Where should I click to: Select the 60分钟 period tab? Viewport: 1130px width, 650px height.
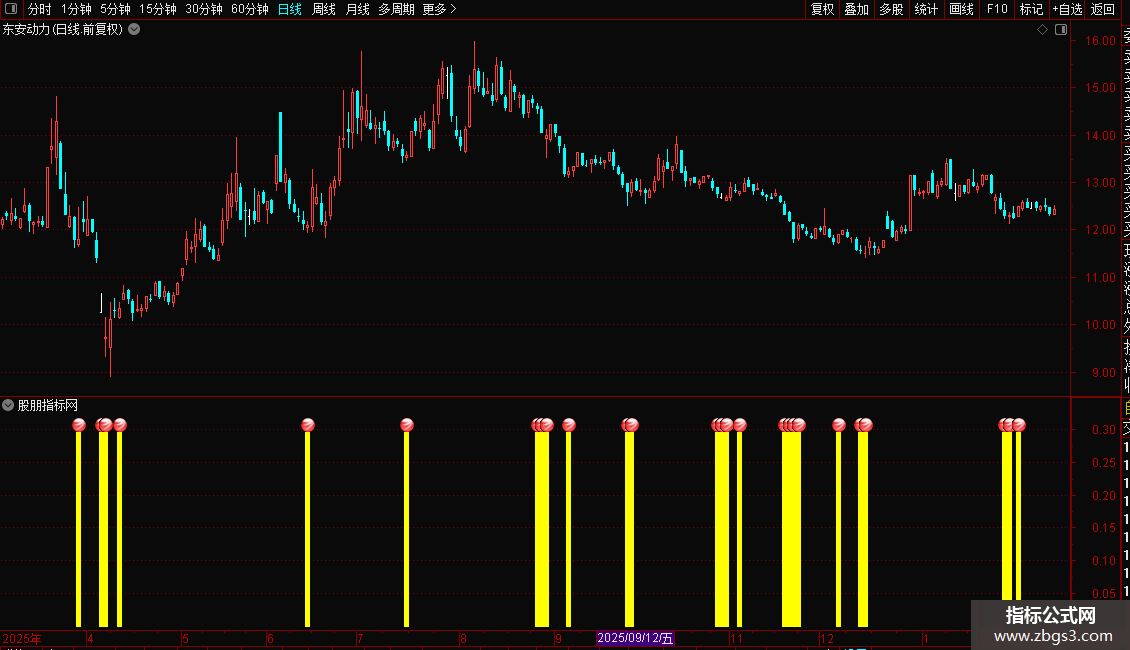click(x=249, y=9)
